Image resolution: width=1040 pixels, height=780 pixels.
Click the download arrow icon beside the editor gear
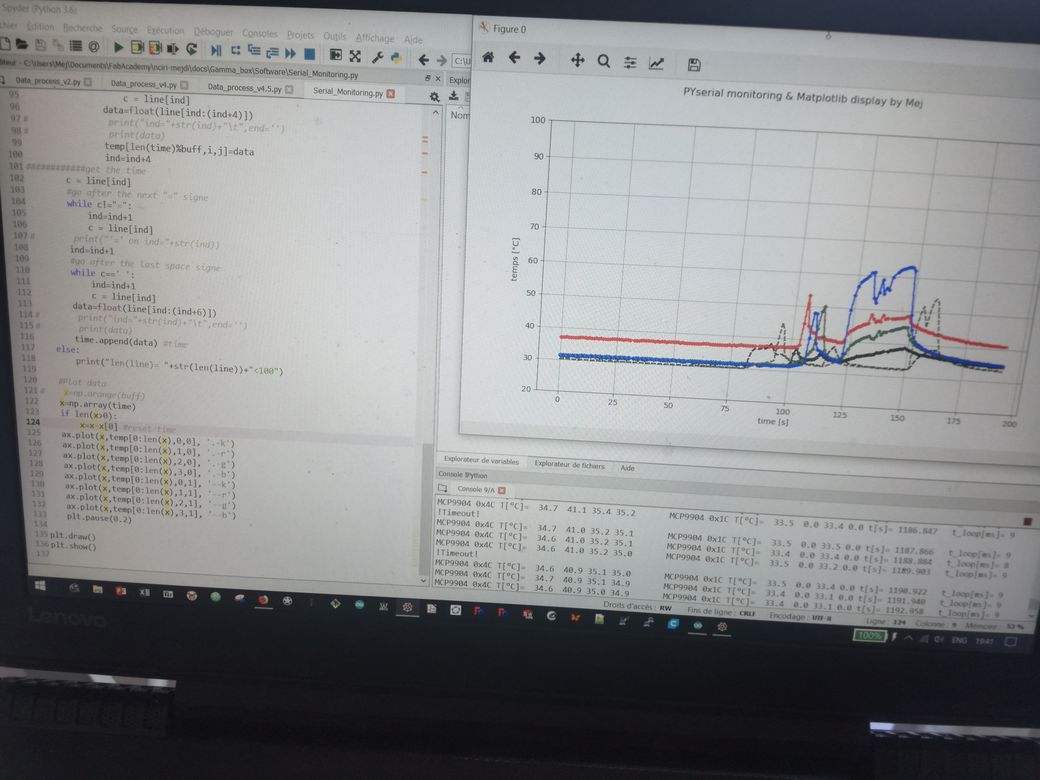pos(454,96)
